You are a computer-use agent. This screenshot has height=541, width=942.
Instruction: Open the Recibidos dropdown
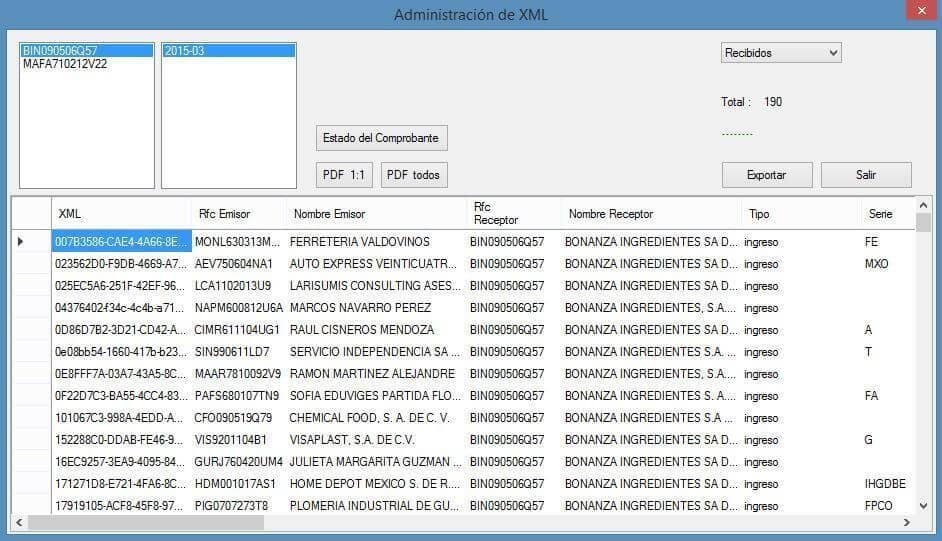(780, 53)
